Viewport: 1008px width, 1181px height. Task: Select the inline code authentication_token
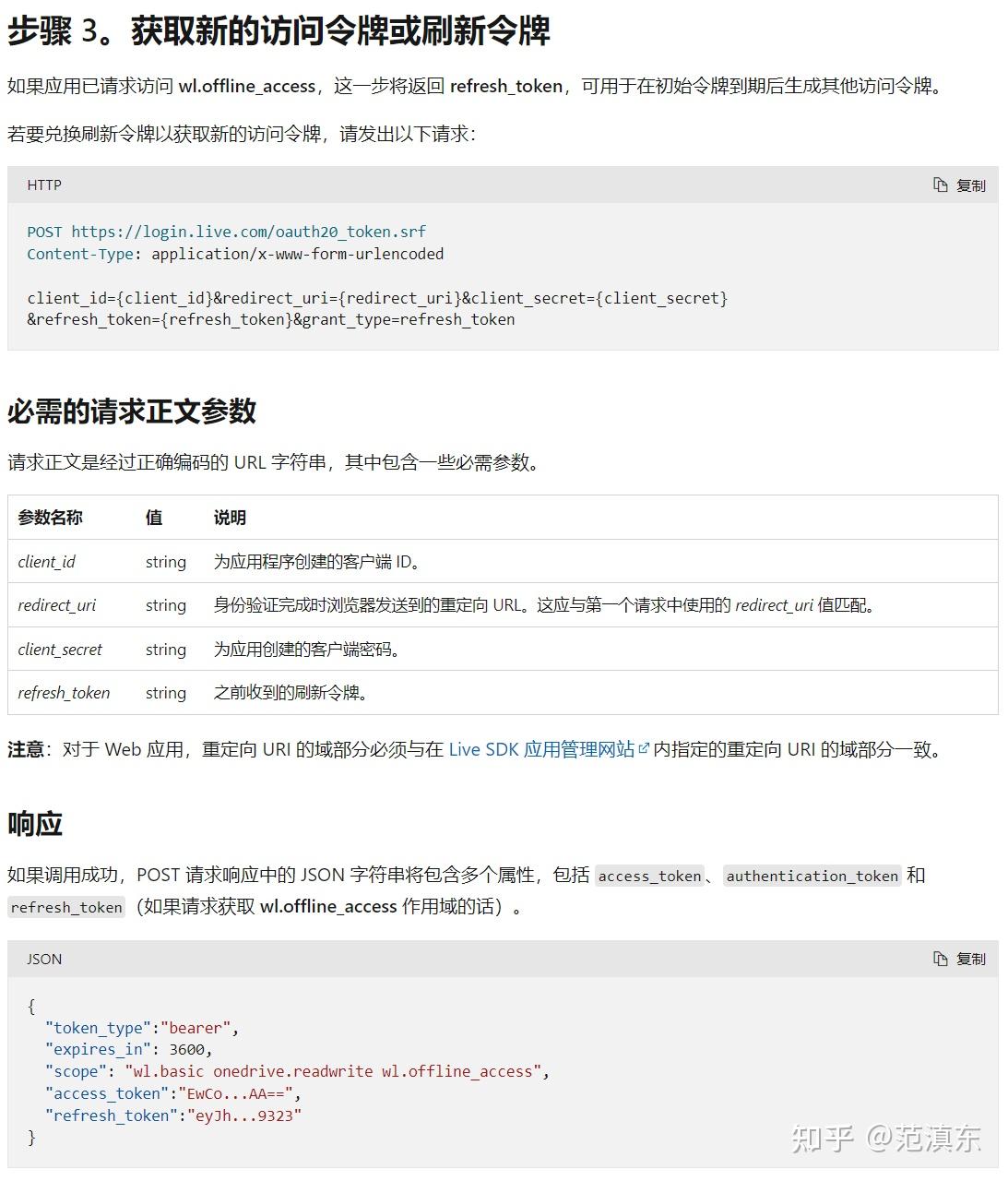[812, 875]
